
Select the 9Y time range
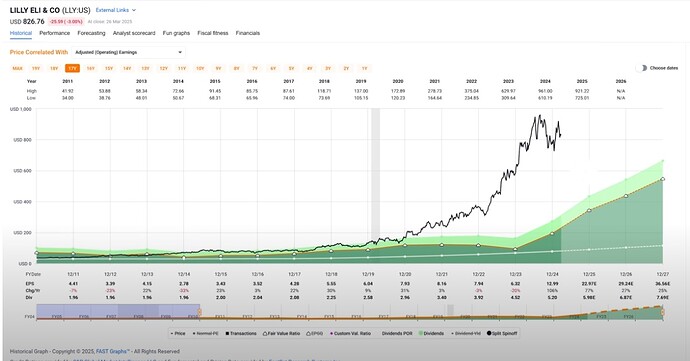[x=218, y=68]
